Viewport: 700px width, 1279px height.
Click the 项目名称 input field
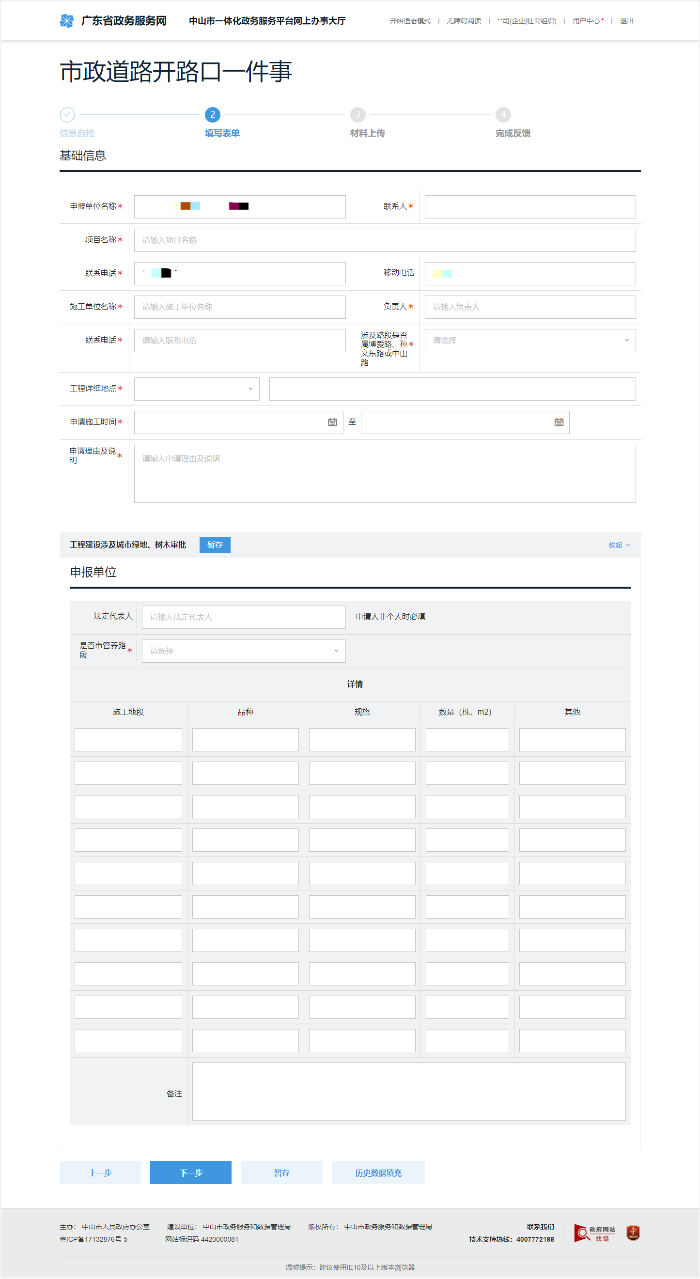point(385,240)
